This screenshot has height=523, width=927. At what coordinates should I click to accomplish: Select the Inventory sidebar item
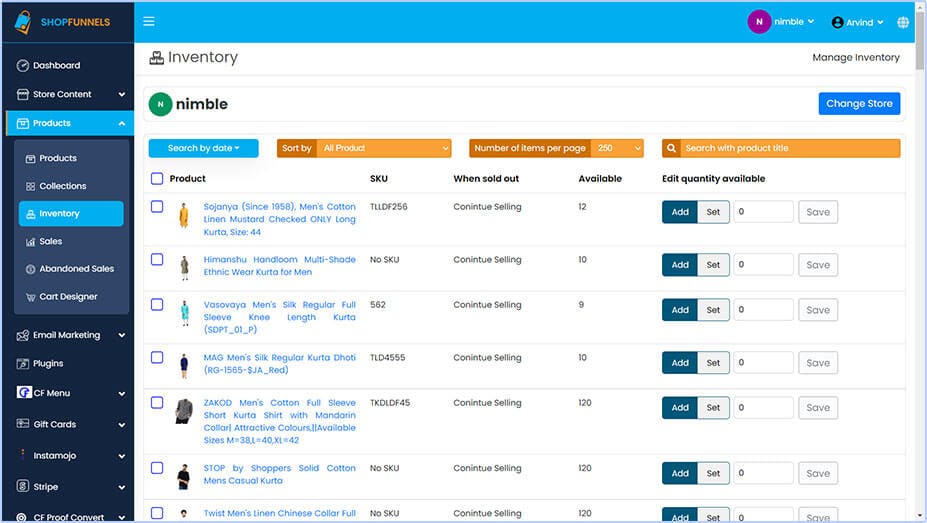click(x=71, y=213)
